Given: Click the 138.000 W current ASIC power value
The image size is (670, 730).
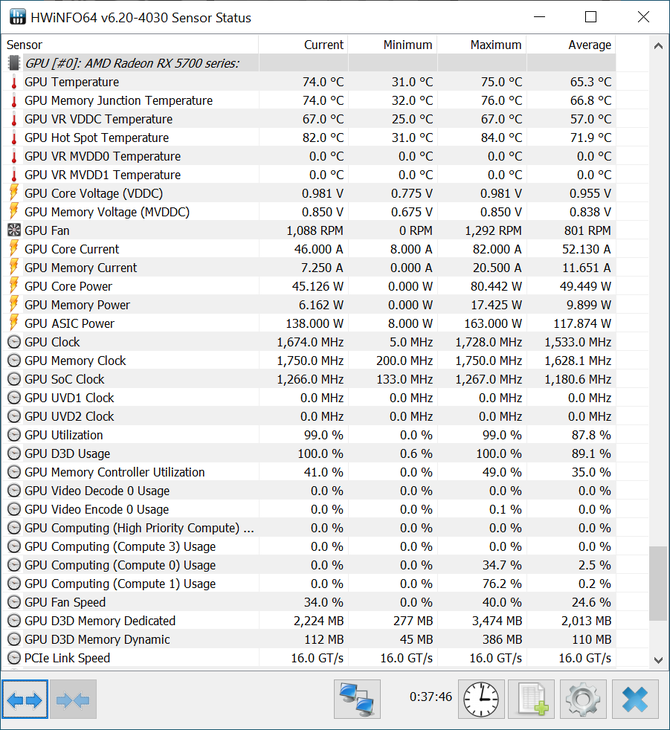Looking at the screenshot, I should pos(314,323).
